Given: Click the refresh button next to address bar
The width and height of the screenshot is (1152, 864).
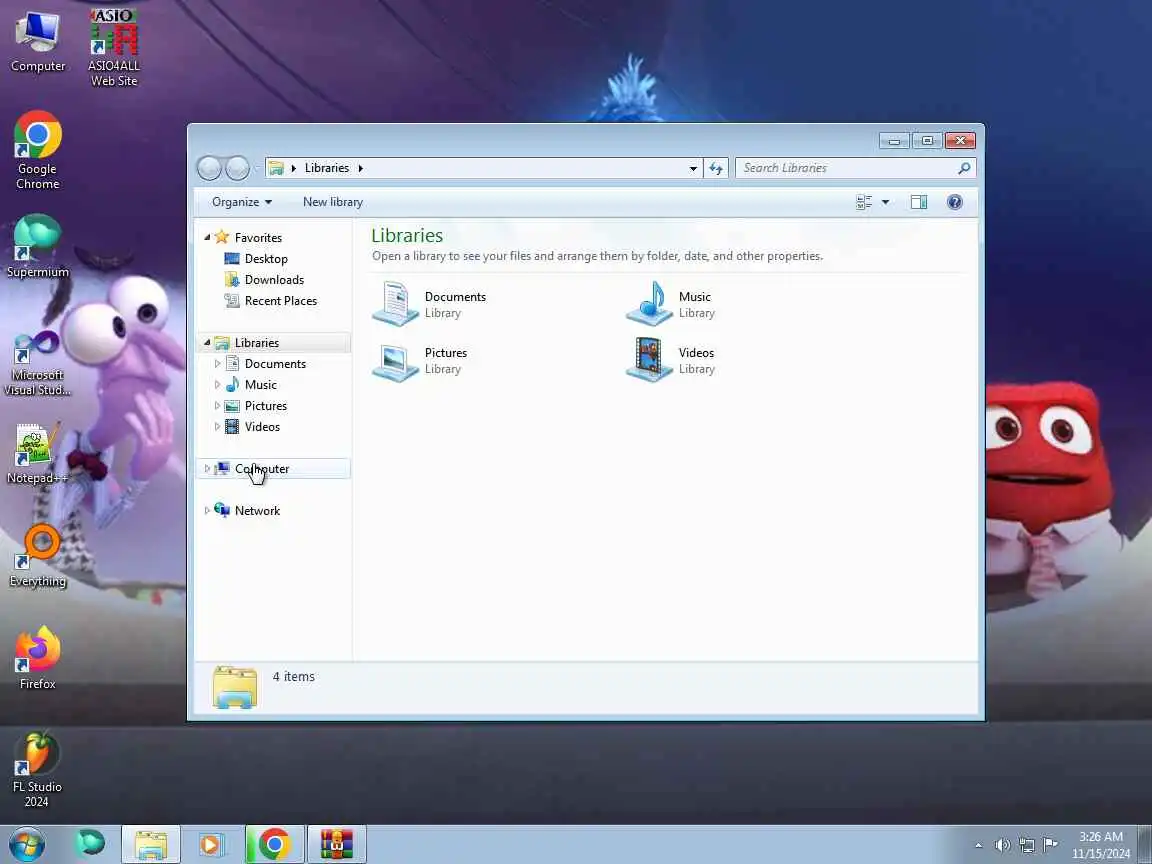Looking at the screenshot, I should 716,168.
